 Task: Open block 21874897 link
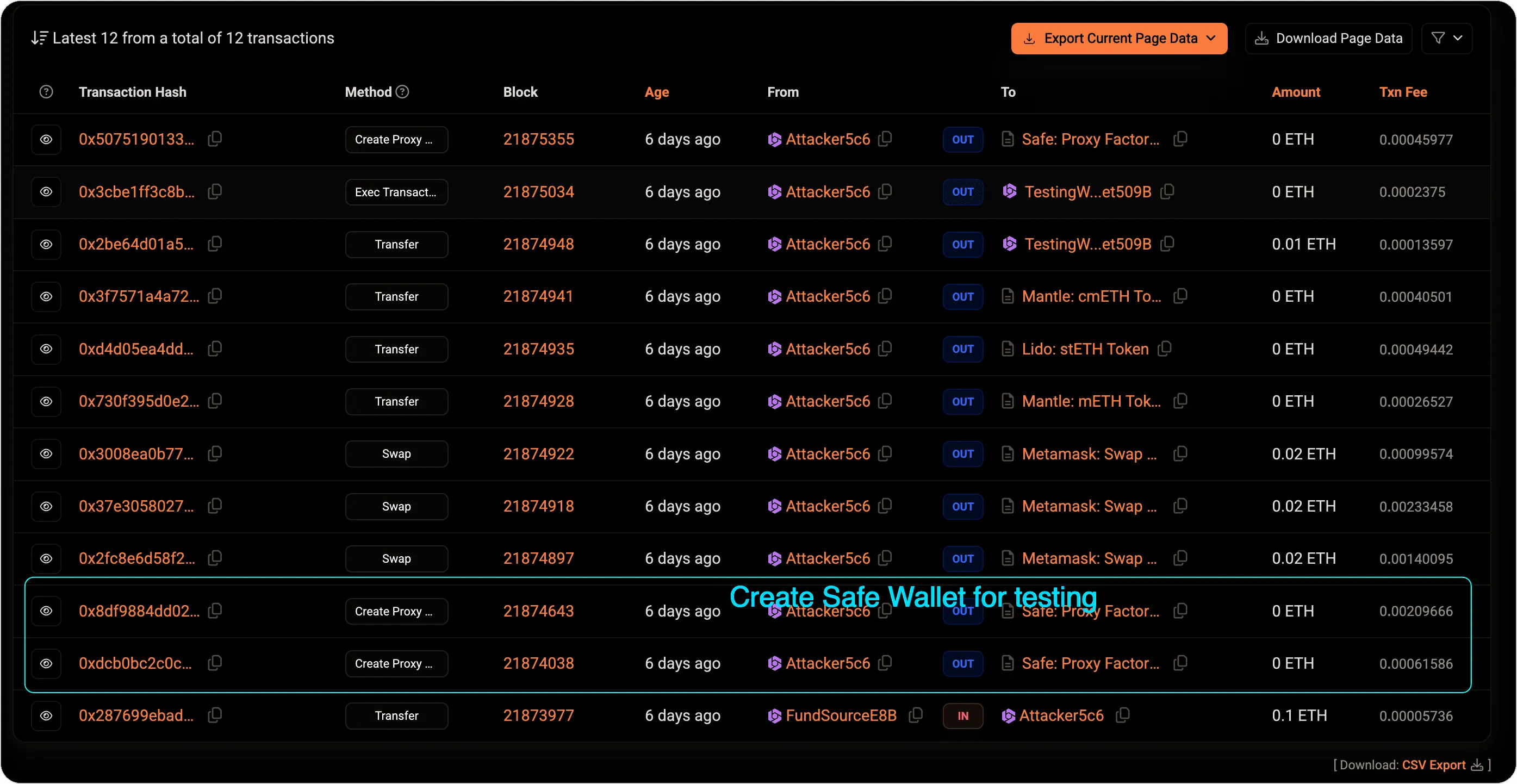[538, 558]
